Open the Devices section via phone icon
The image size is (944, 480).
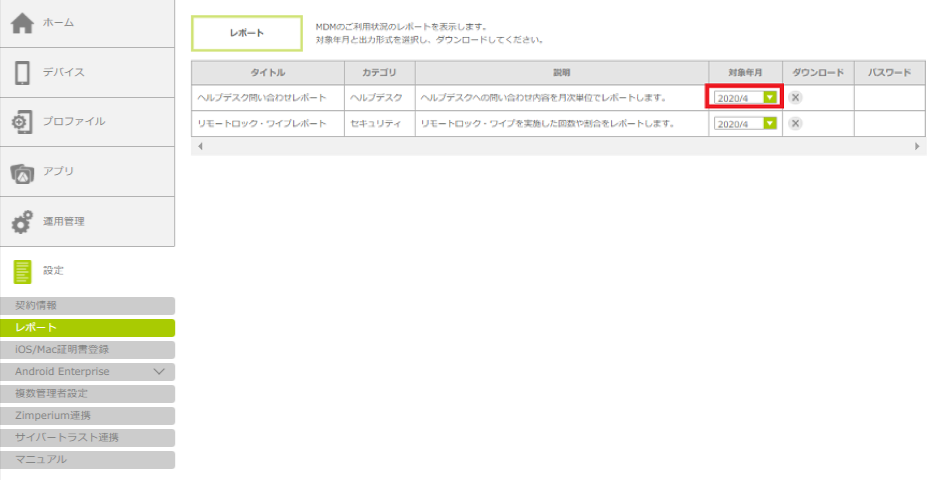(x=22, y=72)
